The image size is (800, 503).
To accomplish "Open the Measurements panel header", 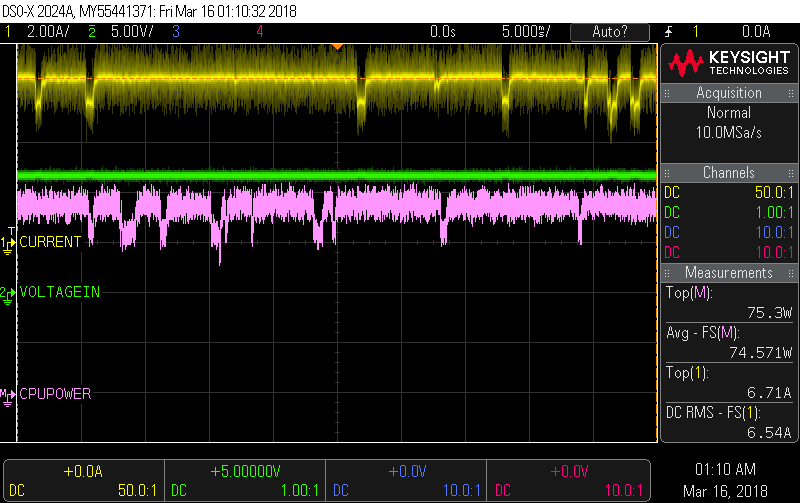I will (729, 272).
